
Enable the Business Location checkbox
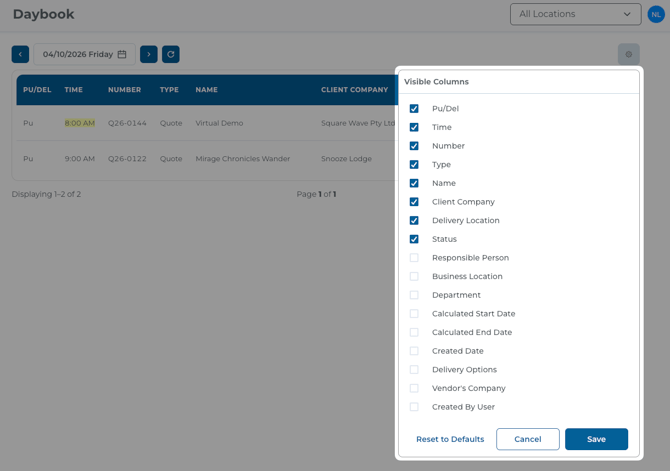(414, 277)
